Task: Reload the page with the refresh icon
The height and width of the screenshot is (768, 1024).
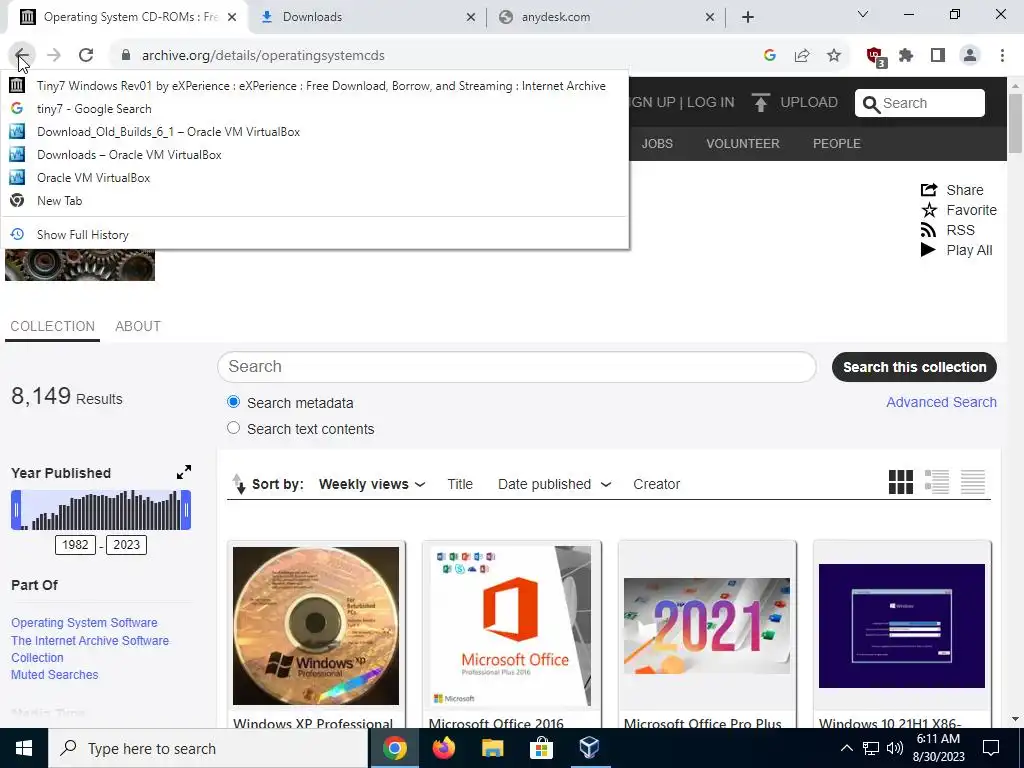Action: pos(86,56)
